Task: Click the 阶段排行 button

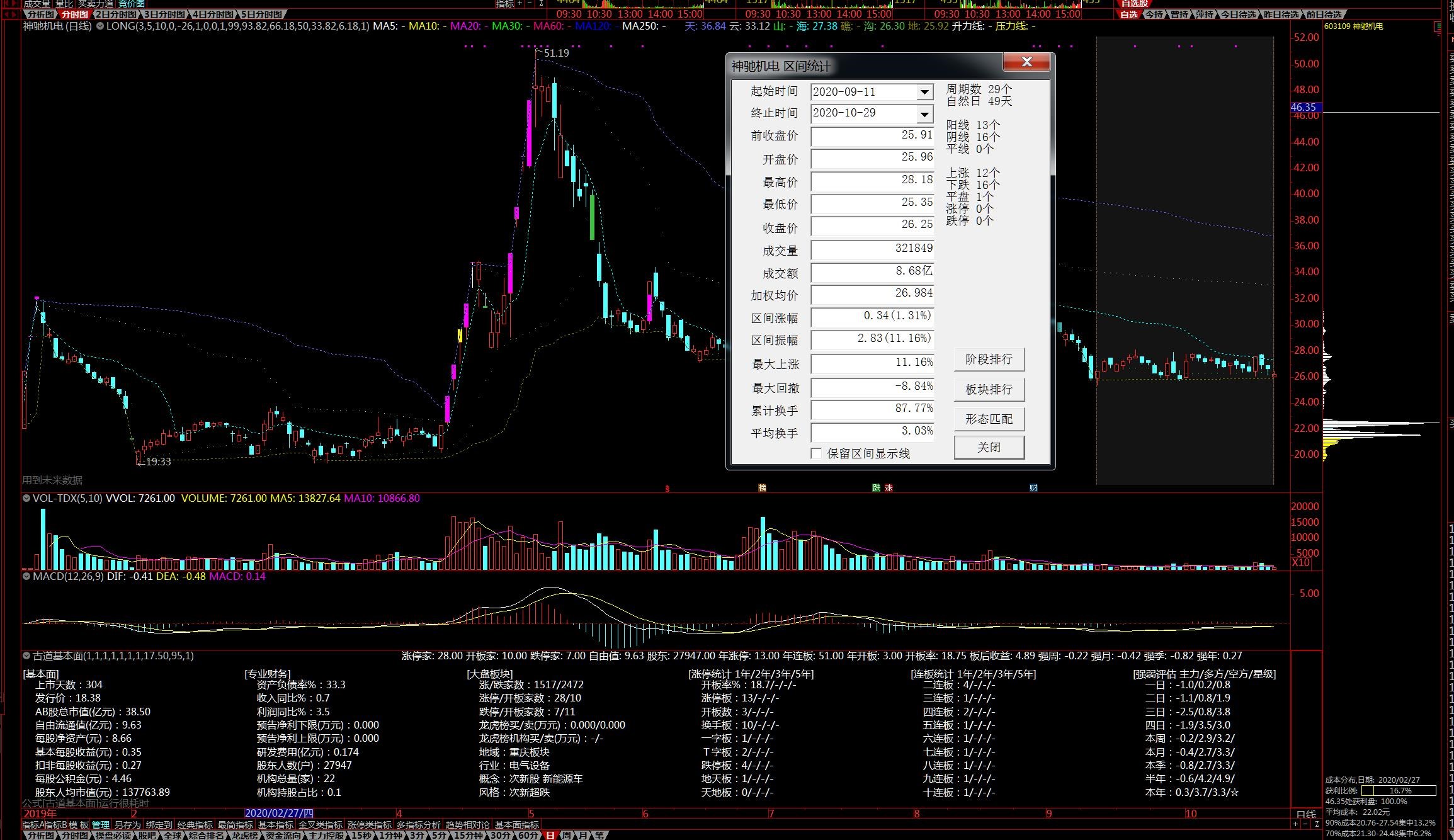Action: coord(989,359)
